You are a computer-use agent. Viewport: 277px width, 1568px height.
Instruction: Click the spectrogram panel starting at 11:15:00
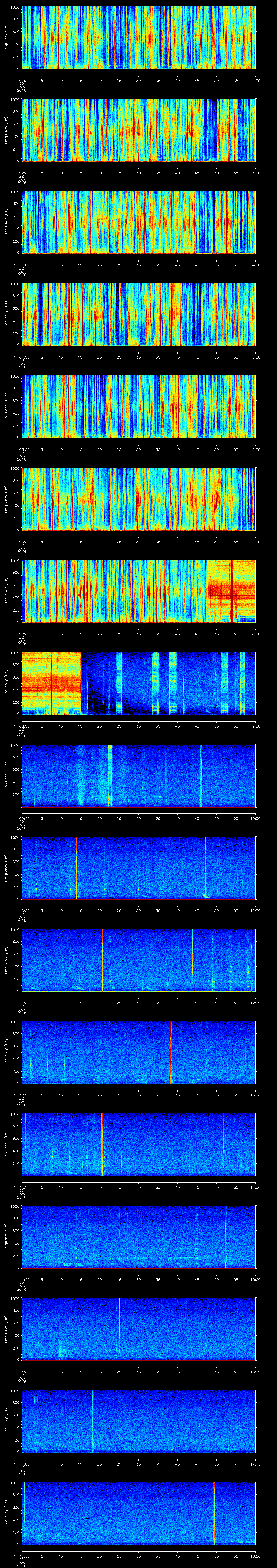[138, 1329]
